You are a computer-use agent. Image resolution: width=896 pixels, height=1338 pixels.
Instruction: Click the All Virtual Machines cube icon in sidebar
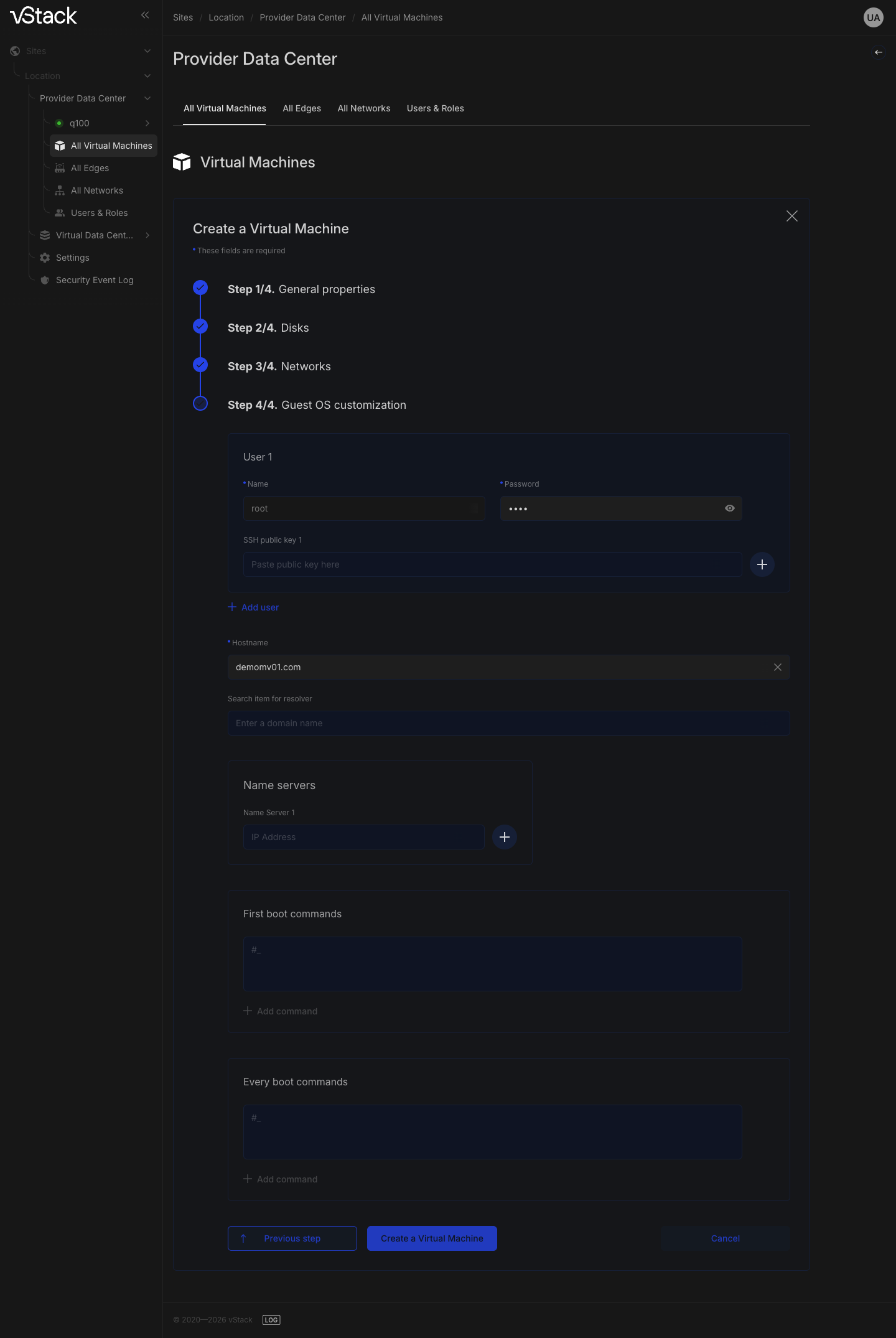tap(60, 146)
